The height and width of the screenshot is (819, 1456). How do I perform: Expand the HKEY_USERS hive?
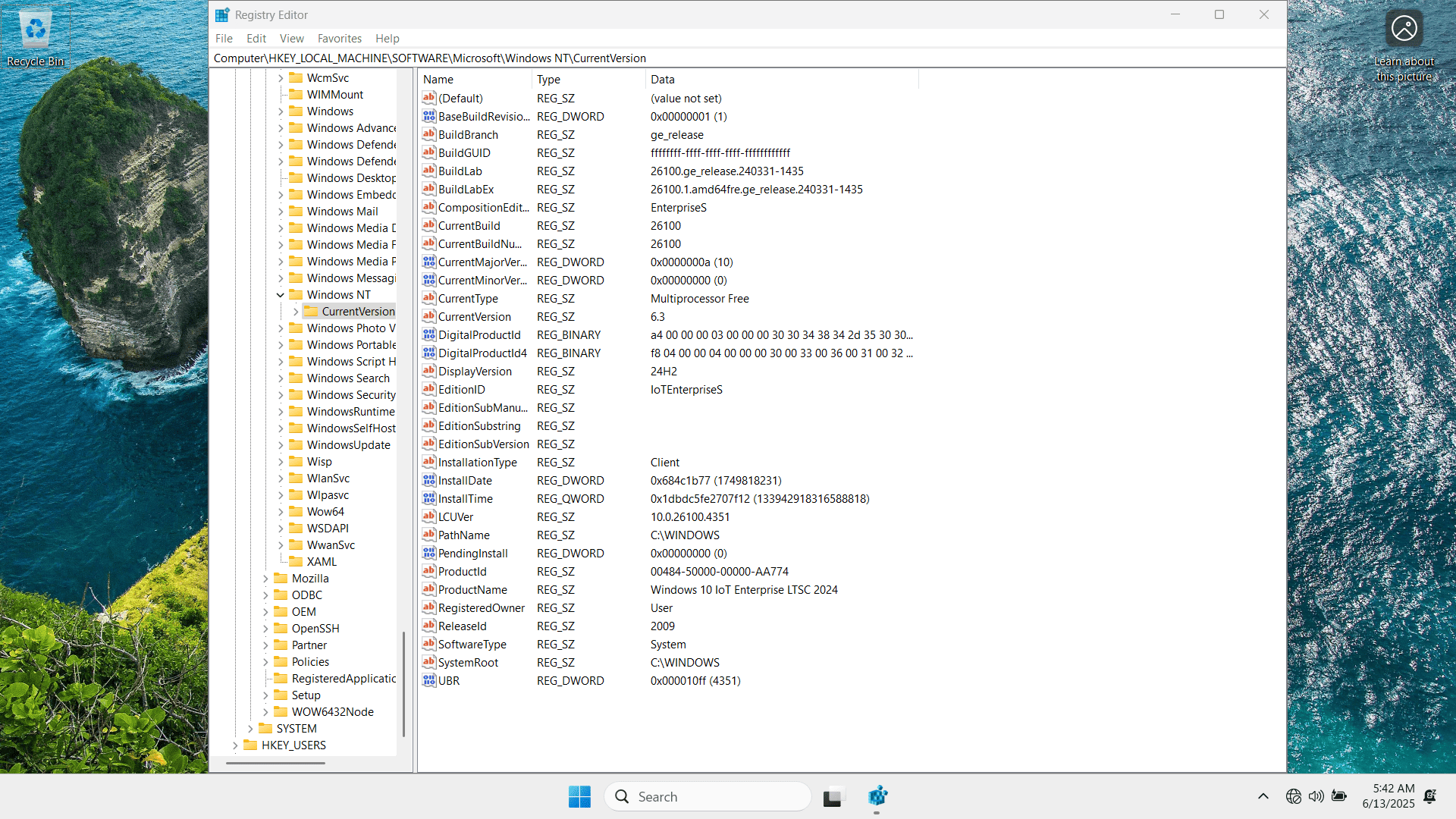235,745
